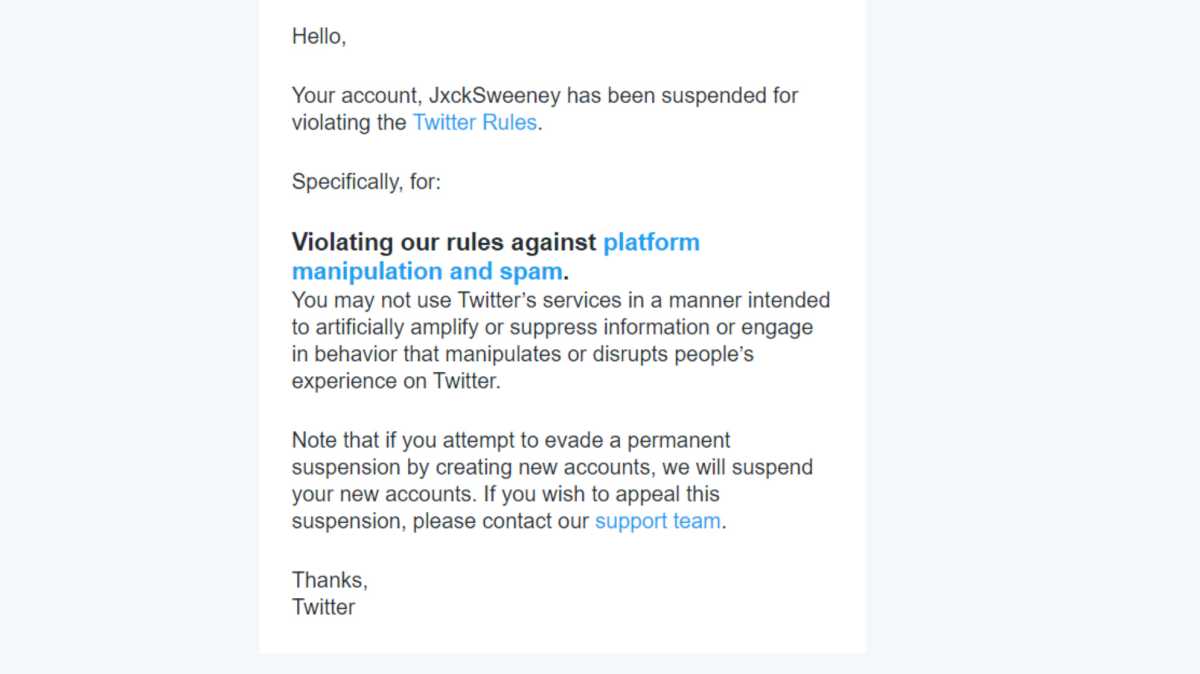Click the "Thanks," closing line
1200x674 pixels.
[x=330, y=579]
